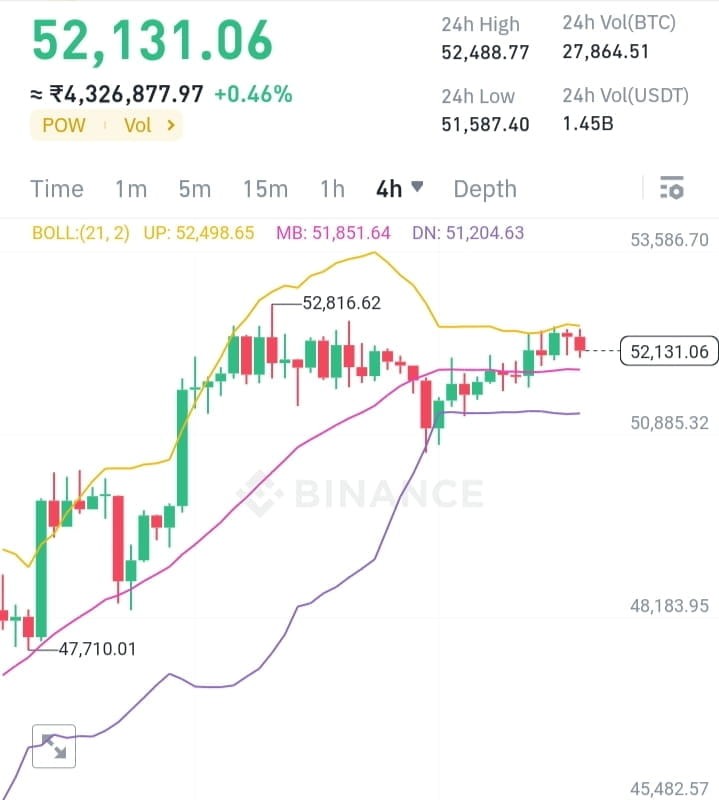Click the POW tag label
Image resolution: width=719 pixels, height=800 pixels.
coord(64,125)
